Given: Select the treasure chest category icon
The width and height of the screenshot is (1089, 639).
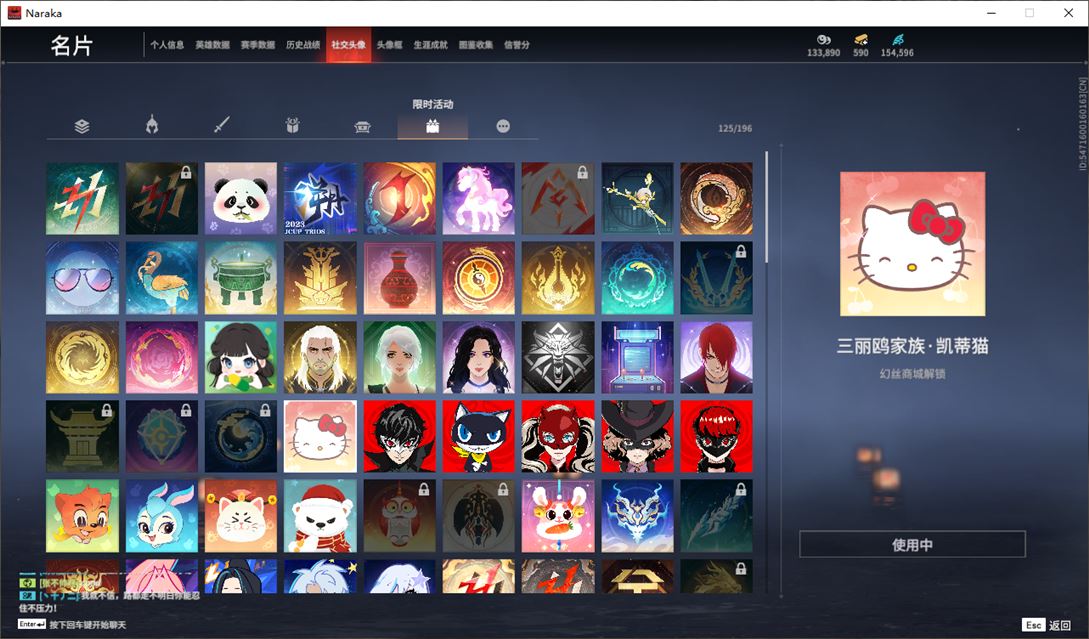Looking at the screenshot, I should click(x=363, y=126).
